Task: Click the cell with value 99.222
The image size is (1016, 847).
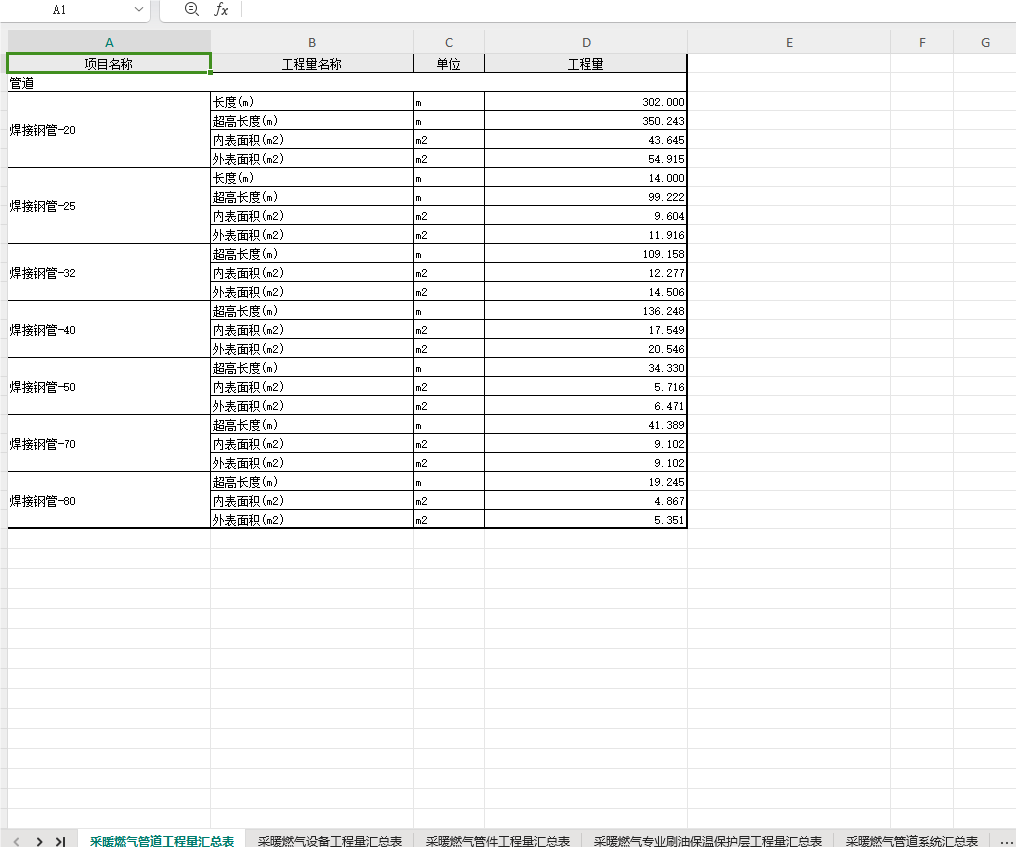Action: [x=586, y=197]
